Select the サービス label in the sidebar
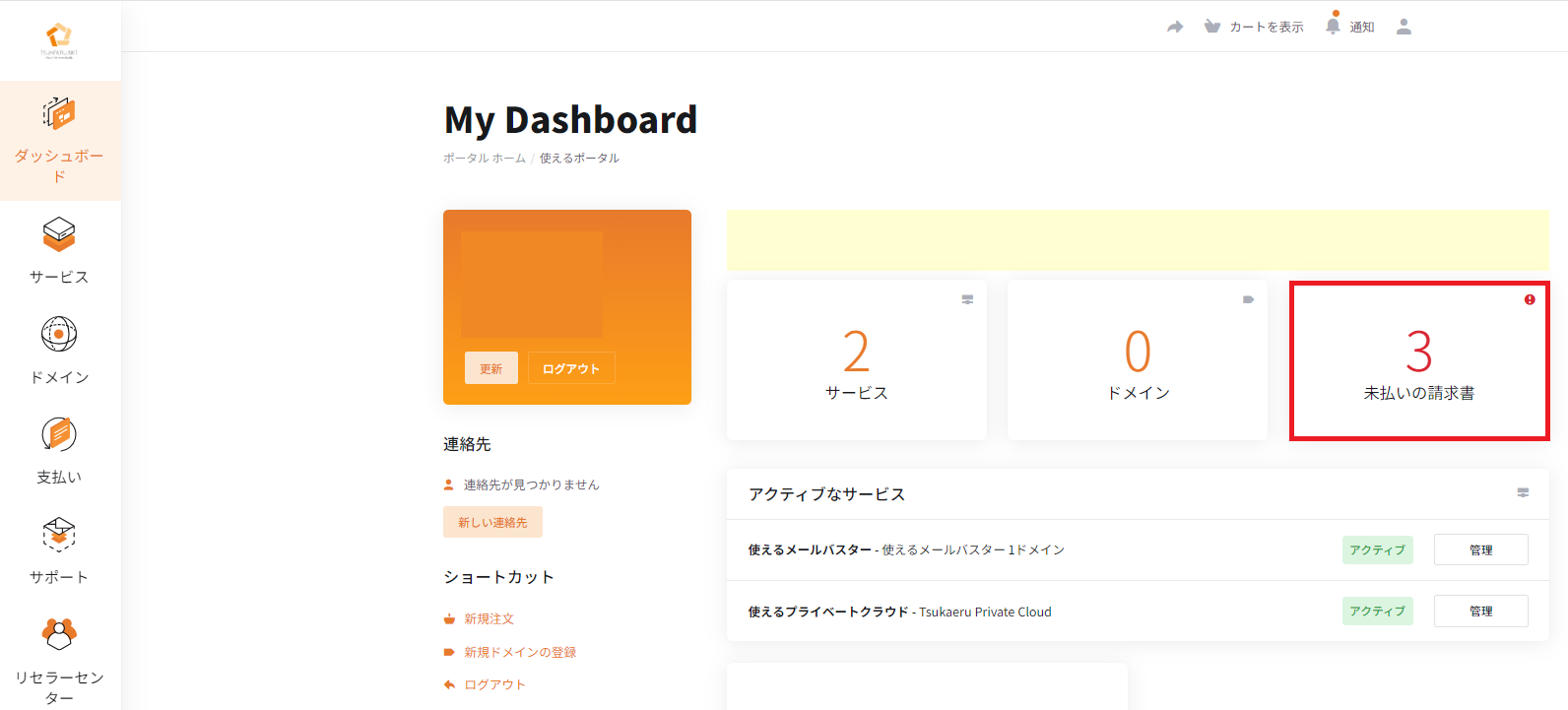Viewport: 1568px width, 710px height. click(59, 277)
